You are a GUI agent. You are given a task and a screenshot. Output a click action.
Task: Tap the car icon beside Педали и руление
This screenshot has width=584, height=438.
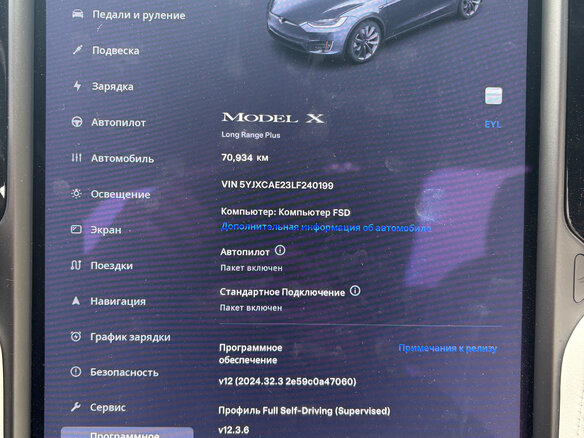(77, 14)
